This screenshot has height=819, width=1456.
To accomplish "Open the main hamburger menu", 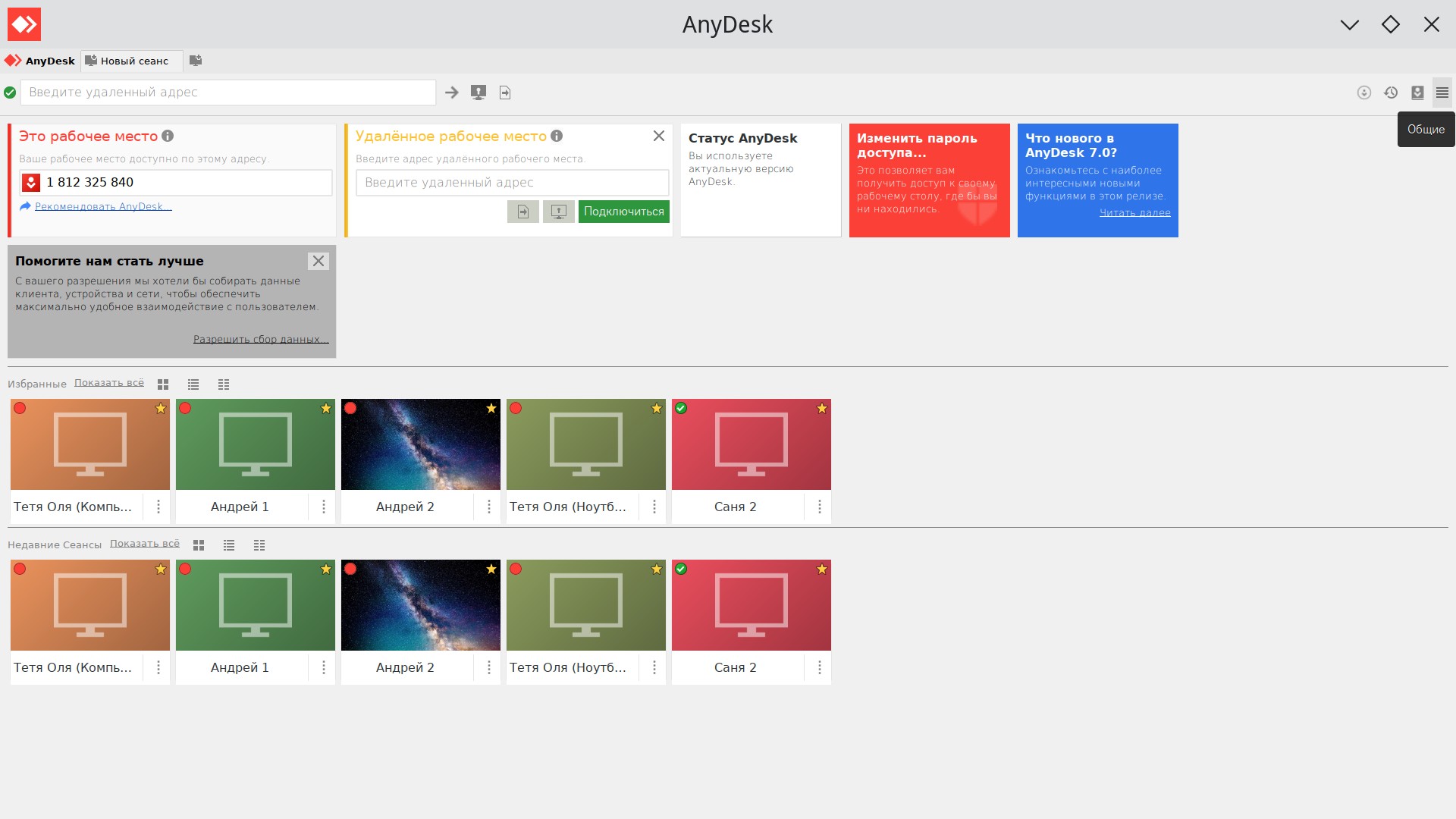I will click(x=1442, y=93).
